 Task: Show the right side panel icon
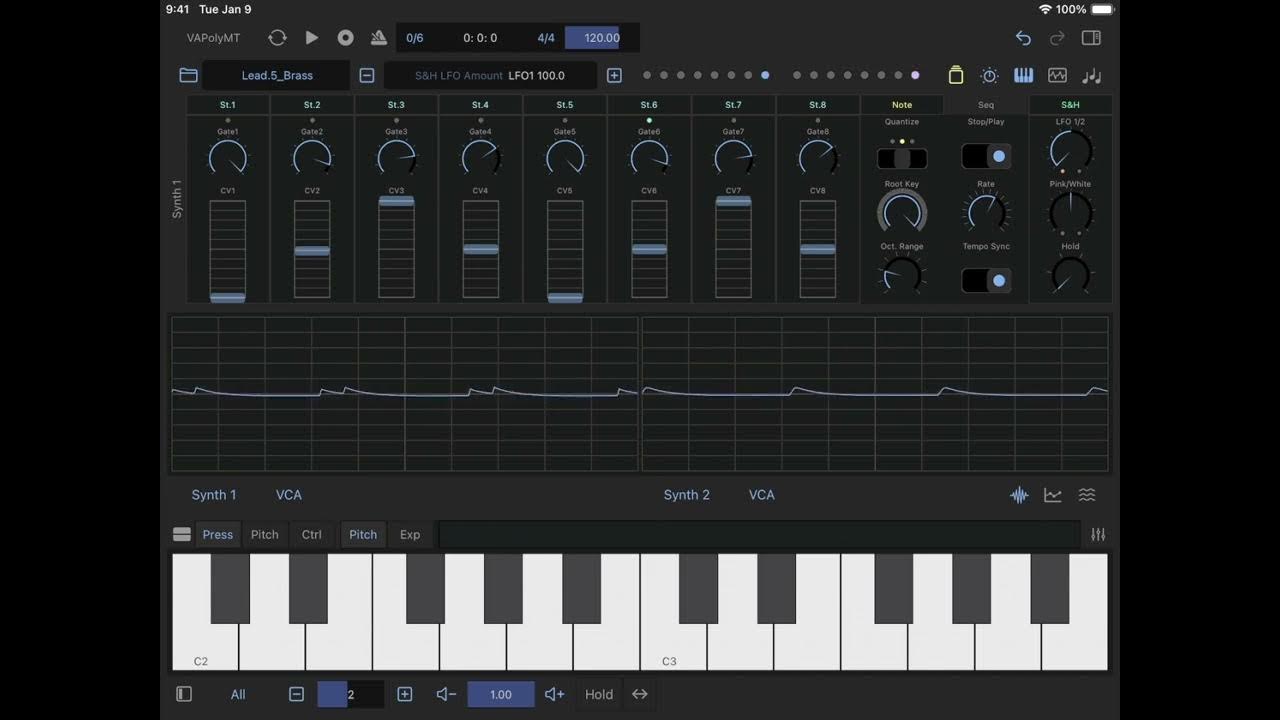coord(1091,38)
